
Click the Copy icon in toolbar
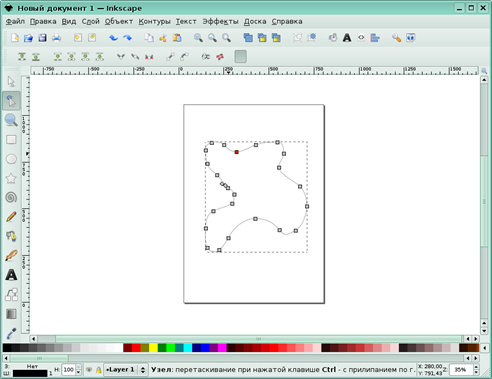point(149,38)
